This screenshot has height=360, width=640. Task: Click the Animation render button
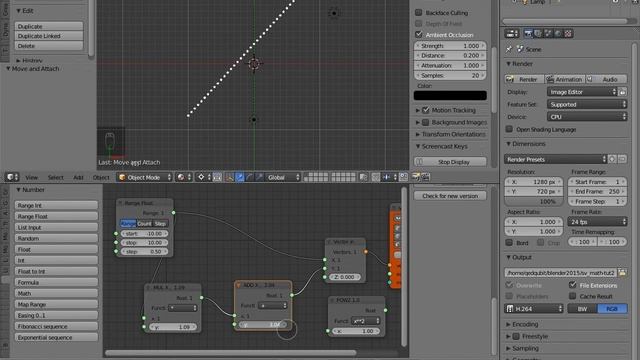click(x=565, y=79)
